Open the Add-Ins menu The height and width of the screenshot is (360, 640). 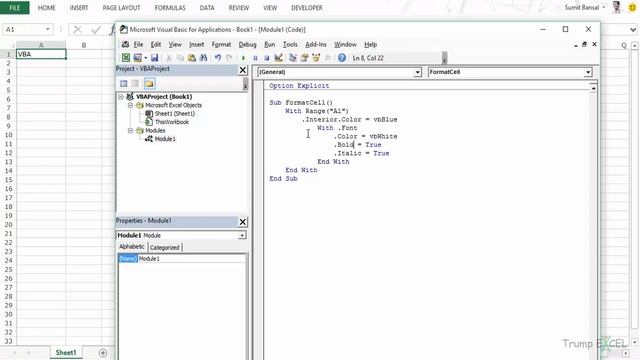(316, 44)
